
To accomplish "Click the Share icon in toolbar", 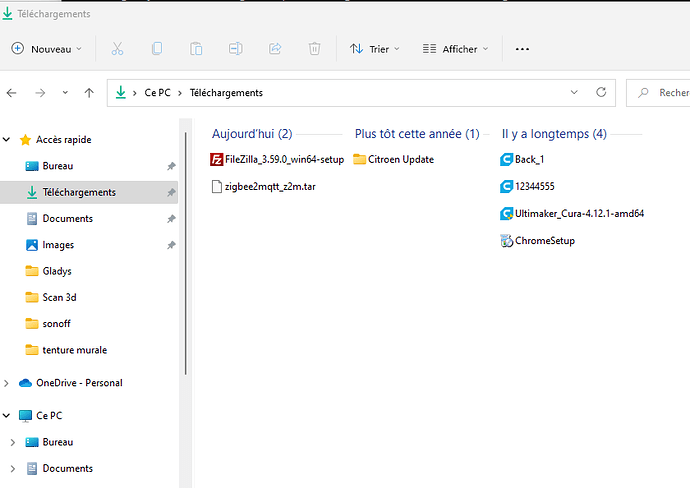I will point(275,48).
